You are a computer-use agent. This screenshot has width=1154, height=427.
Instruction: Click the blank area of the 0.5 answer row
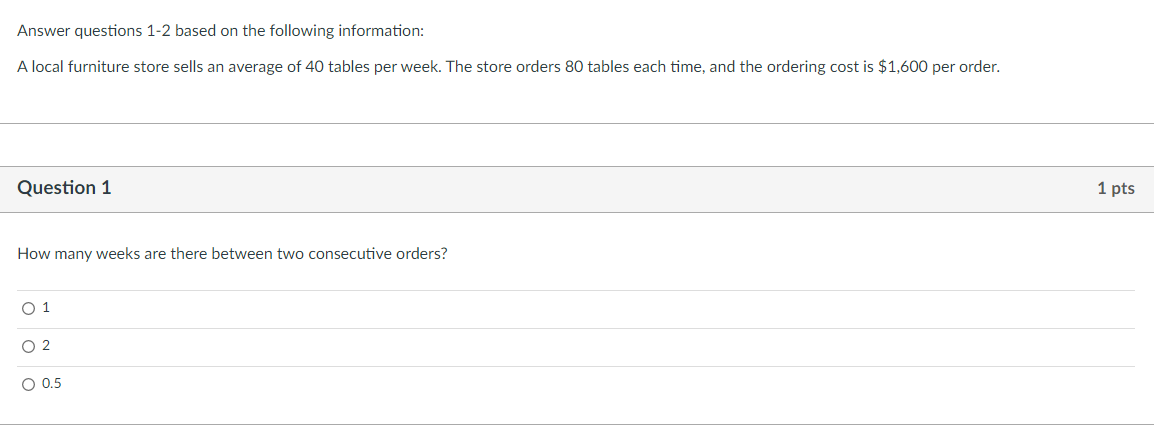[600, 383]
